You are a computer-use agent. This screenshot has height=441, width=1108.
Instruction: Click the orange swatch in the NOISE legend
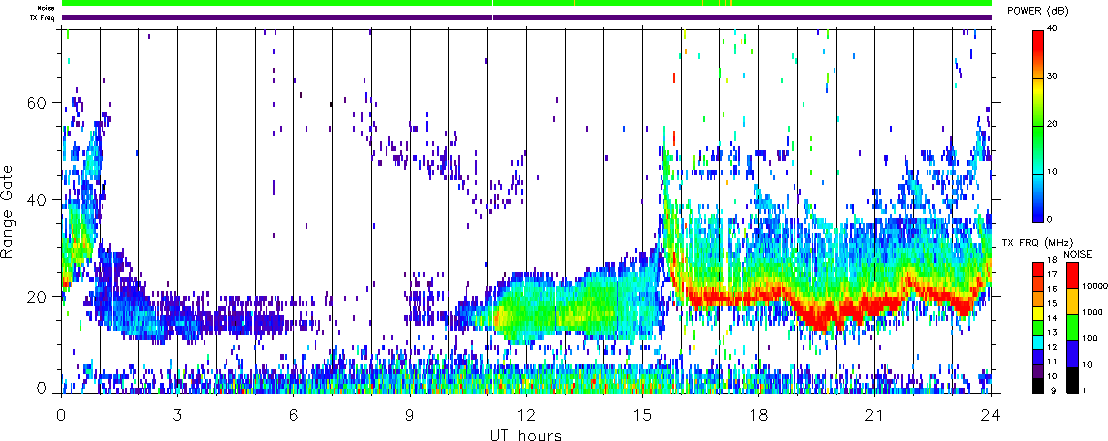tap(1073, 302)
